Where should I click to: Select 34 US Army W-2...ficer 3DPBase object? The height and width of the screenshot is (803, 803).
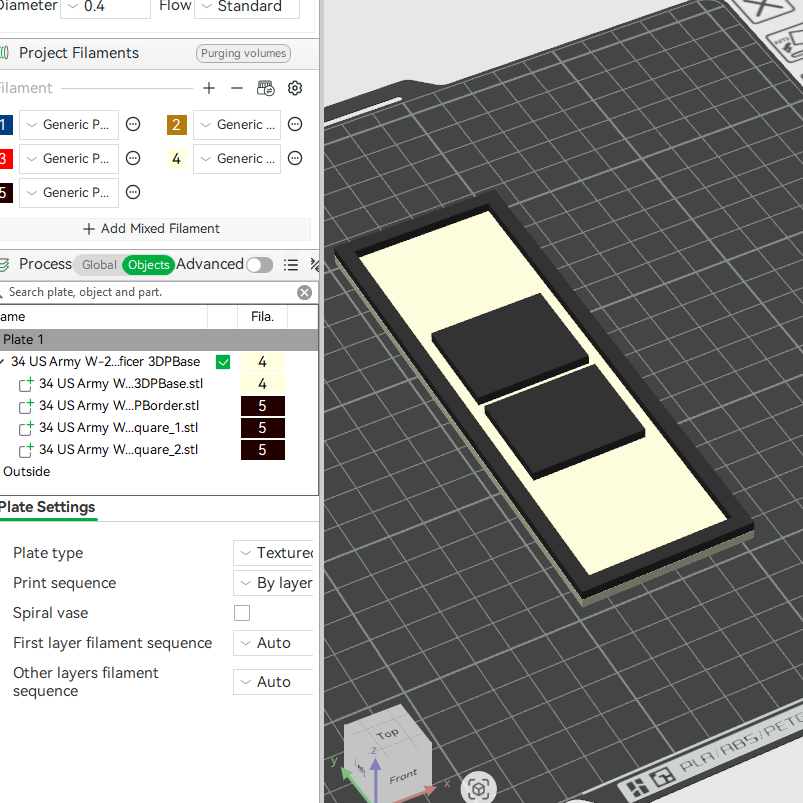click(105, 362)
